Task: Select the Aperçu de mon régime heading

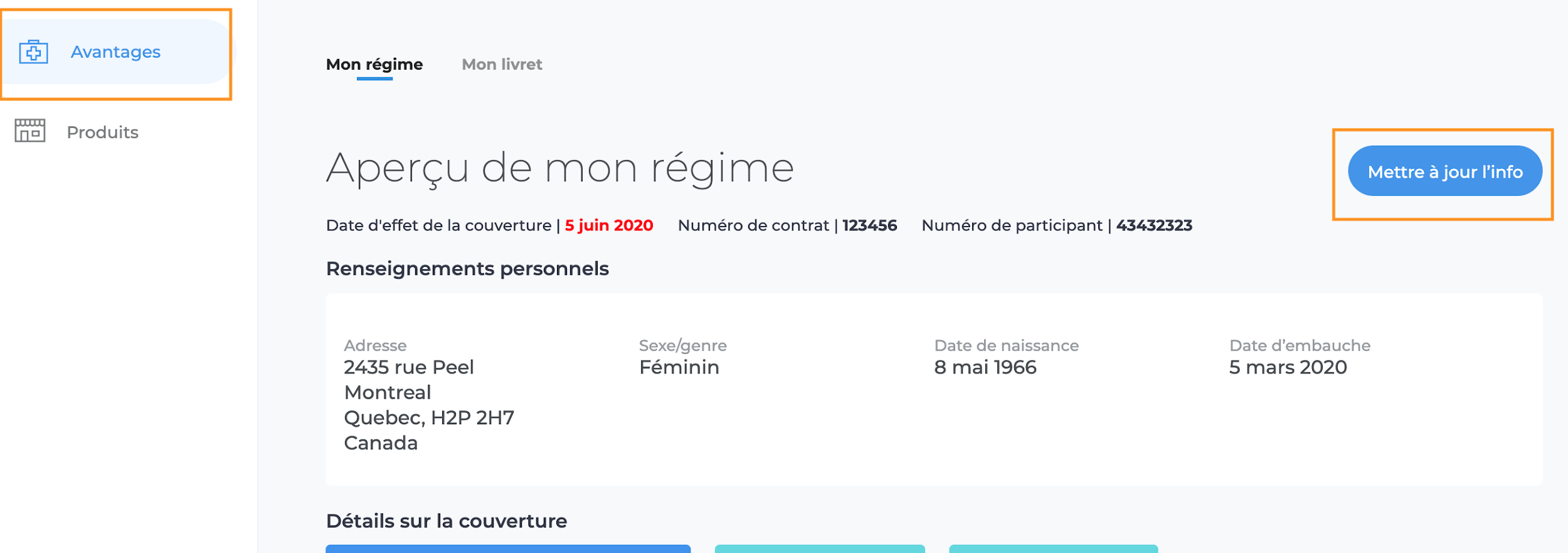Action: 560,168
